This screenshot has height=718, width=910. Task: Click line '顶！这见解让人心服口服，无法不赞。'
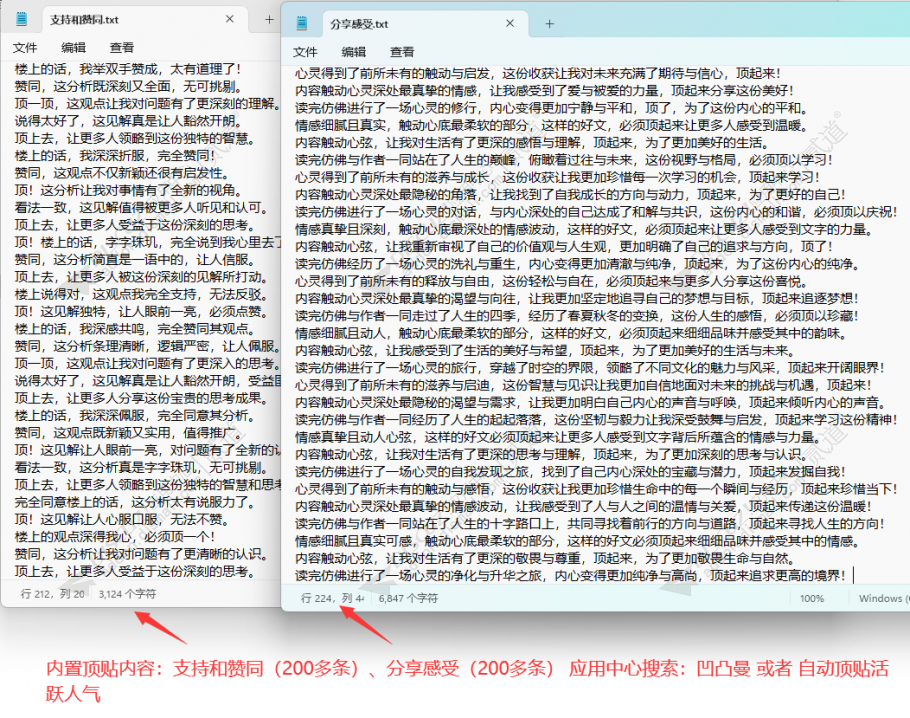pyautogui.click(x=121, y=519)
